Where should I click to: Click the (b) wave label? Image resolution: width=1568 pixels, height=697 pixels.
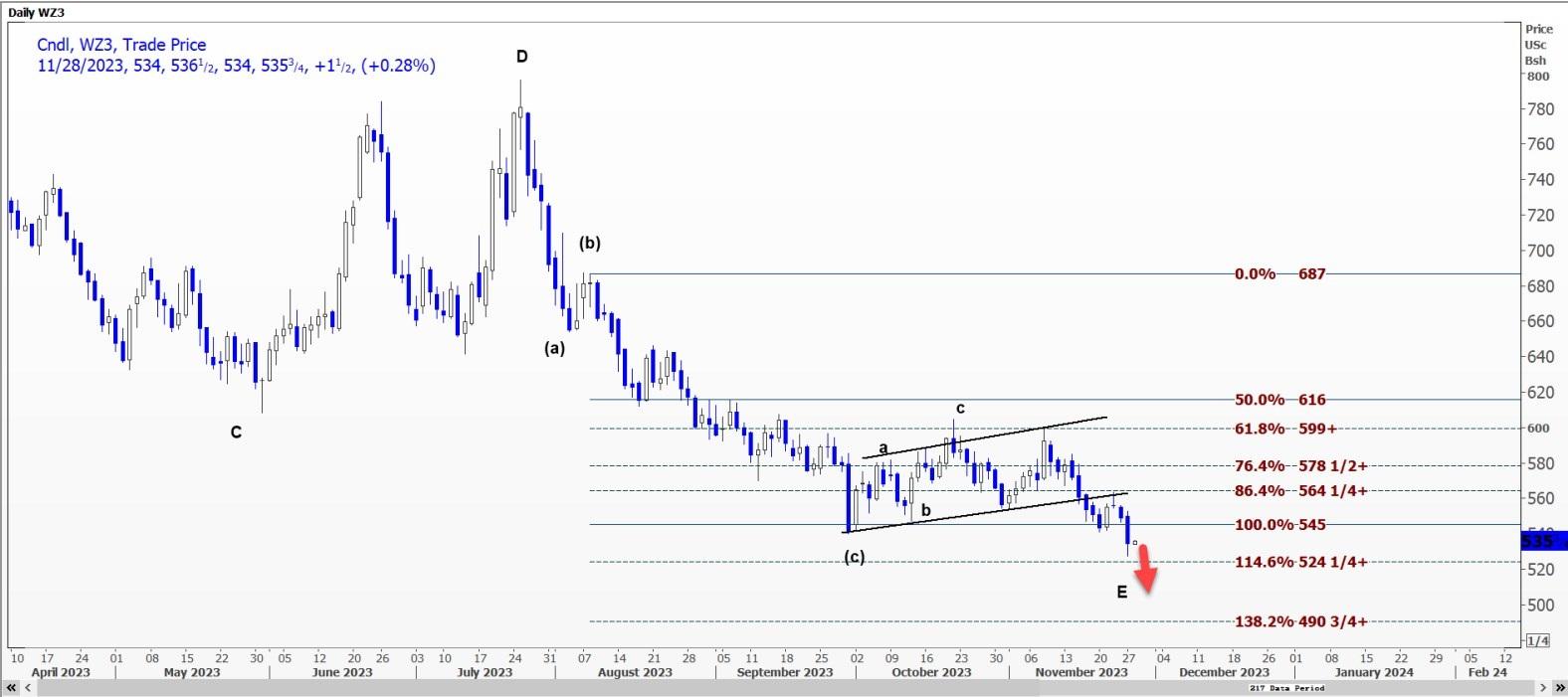click(590, 243)
